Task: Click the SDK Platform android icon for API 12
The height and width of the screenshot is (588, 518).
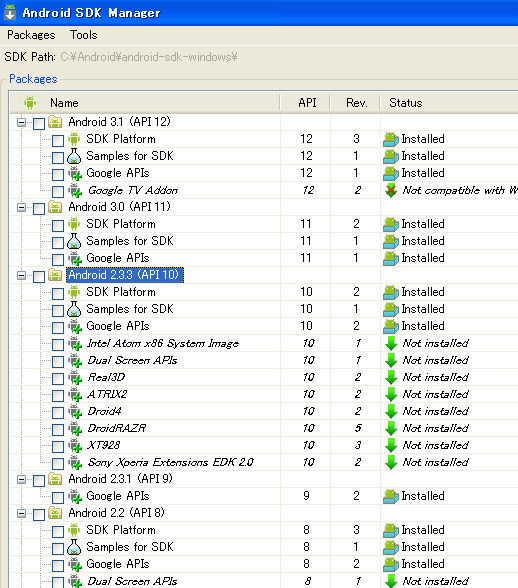Action: point(74,139)
